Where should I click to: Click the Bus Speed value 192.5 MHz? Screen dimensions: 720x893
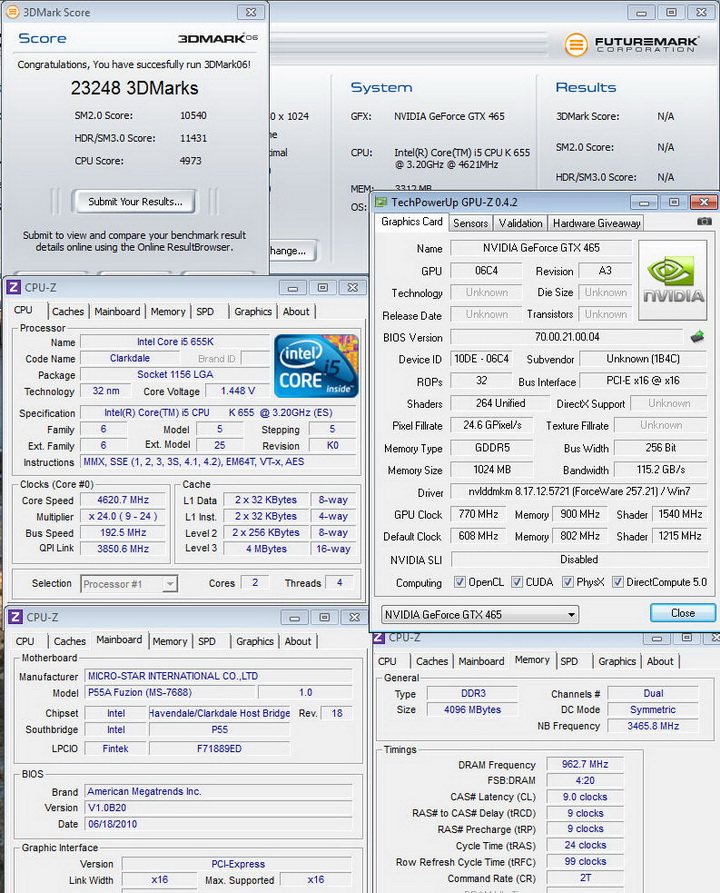tap(123, 533)
